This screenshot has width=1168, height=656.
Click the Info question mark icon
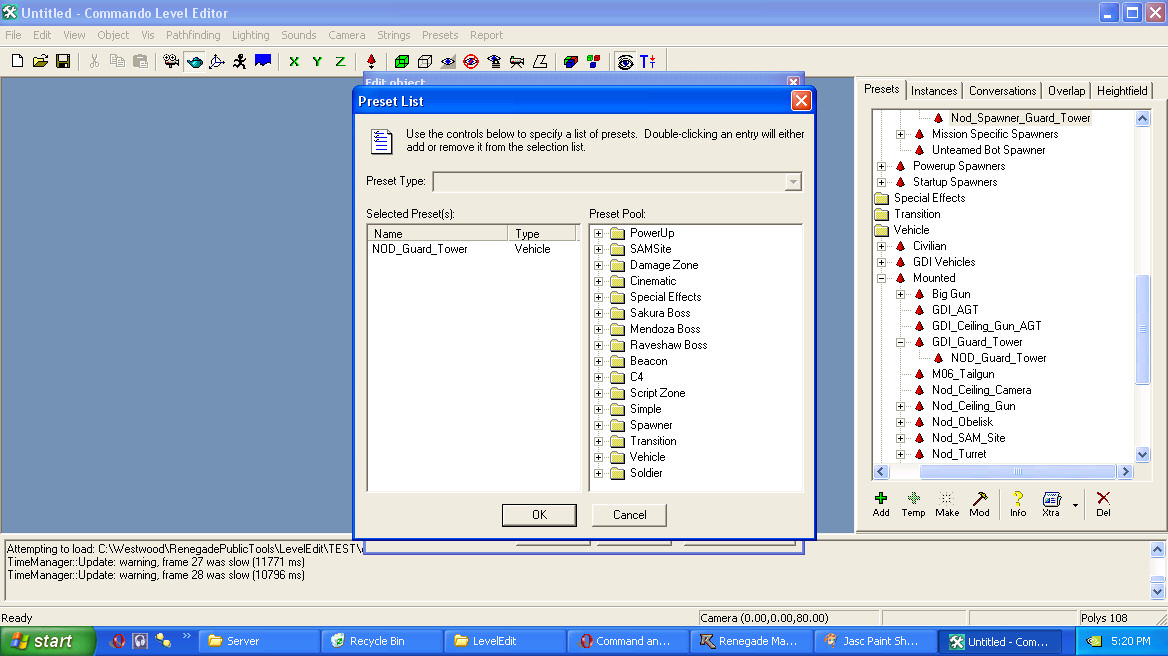(1017, 503)
